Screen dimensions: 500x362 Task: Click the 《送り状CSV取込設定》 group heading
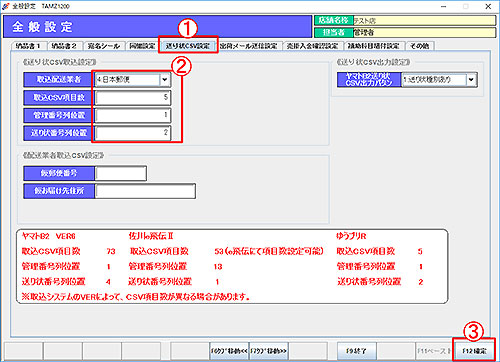pyautogui.click(x=60, y=62)
